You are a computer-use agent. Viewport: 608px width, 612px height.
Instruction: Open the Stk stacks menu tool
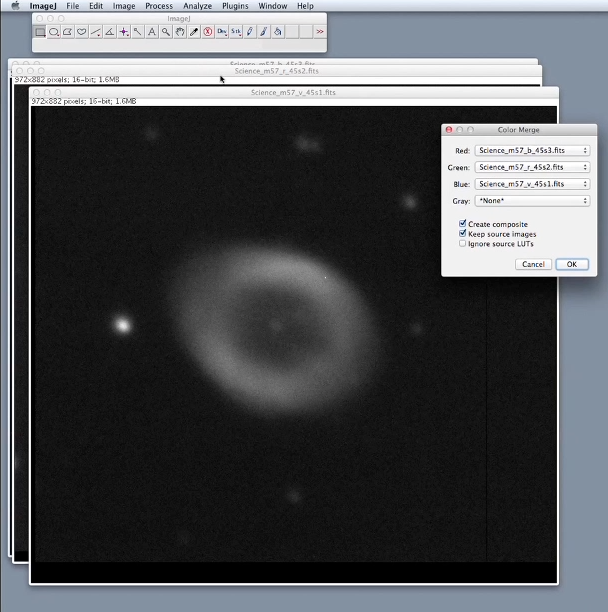click(236, 32)
